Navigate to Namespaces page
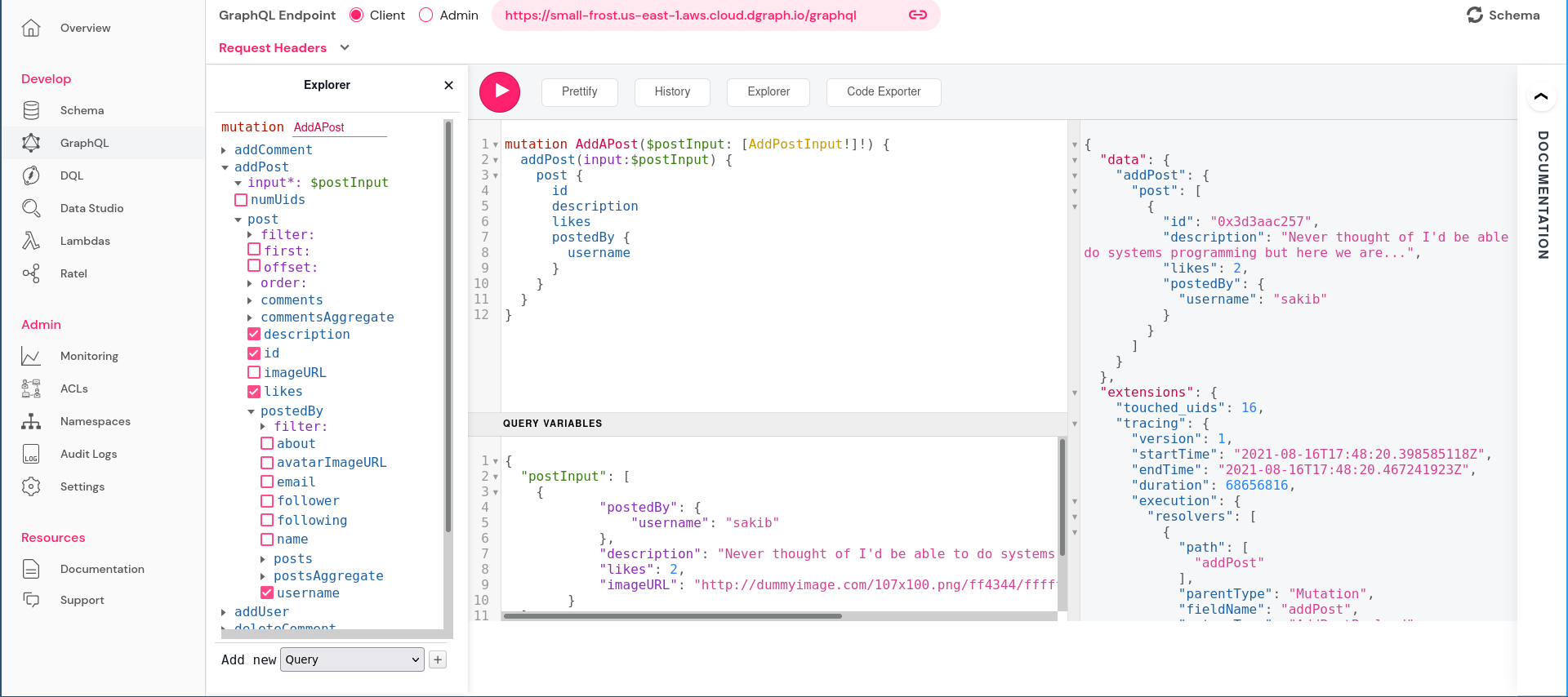The width and height of the screenshot is (1568, 697). [96, 421]
